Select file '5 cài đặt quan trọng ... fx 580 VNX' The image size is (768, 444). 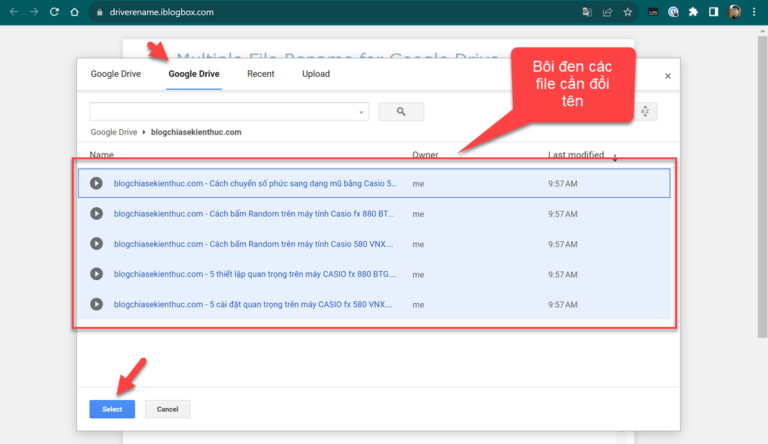coord(374,304)
